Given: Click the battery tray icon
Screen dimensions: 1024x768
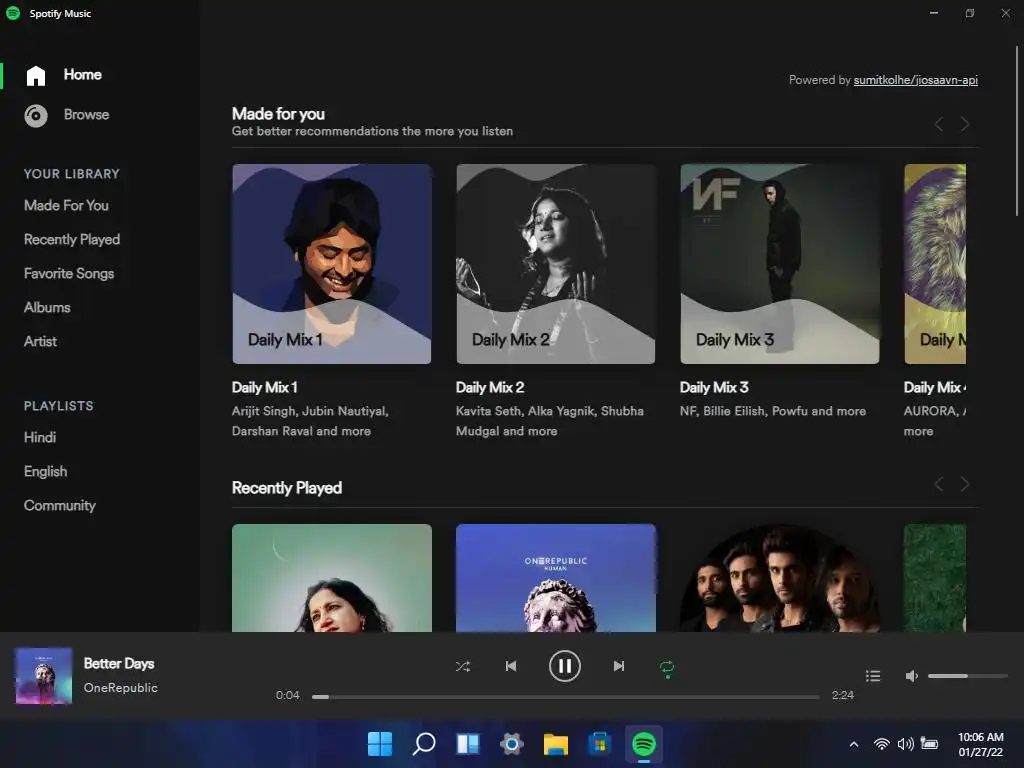Looking at the screenshot, I should 929,743.
